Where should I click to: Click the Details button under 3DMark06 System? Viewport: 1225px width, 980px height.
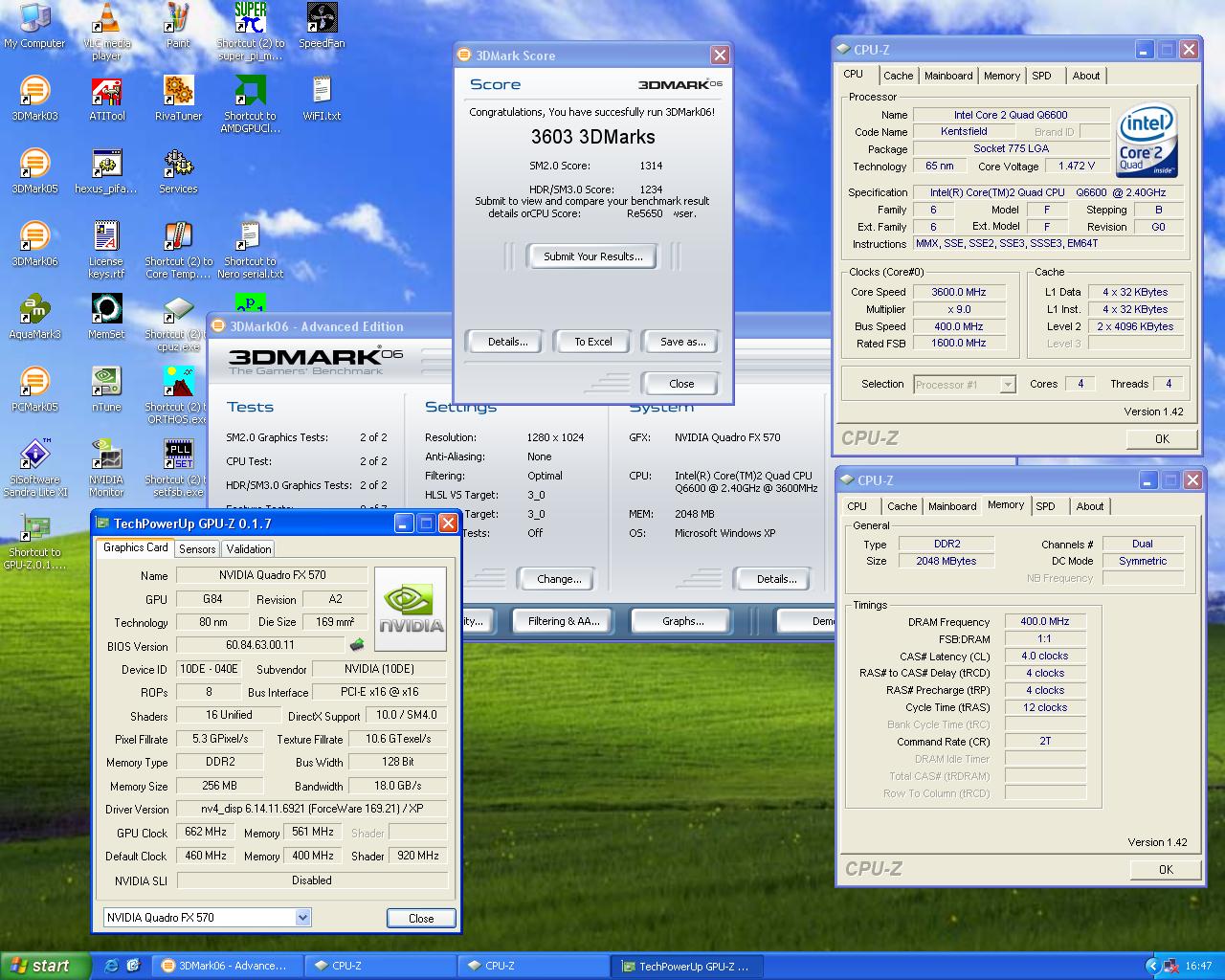pos(776,579)
